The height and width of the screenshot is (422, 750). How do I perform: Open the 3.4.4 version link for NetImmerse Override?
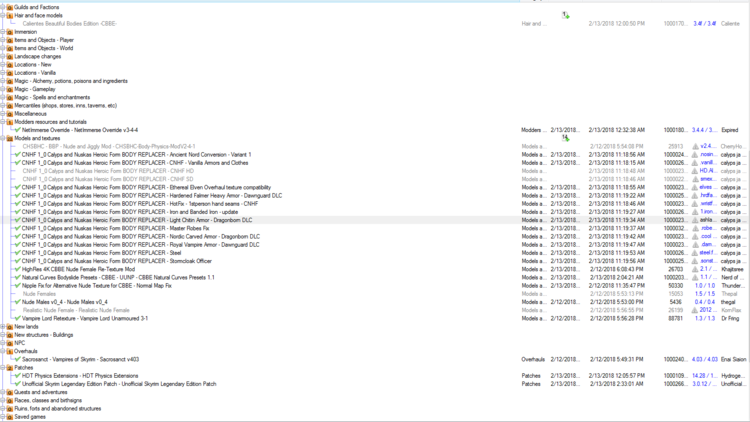click(704, 130)
